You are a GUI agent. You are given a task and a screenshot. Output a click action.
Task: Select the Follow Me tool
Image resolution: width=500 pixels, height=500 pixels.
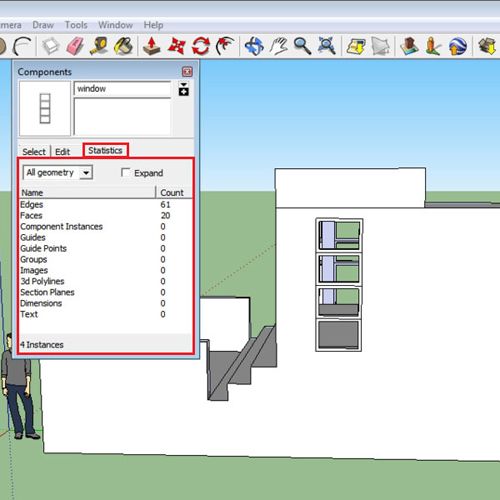pos(225,46)
